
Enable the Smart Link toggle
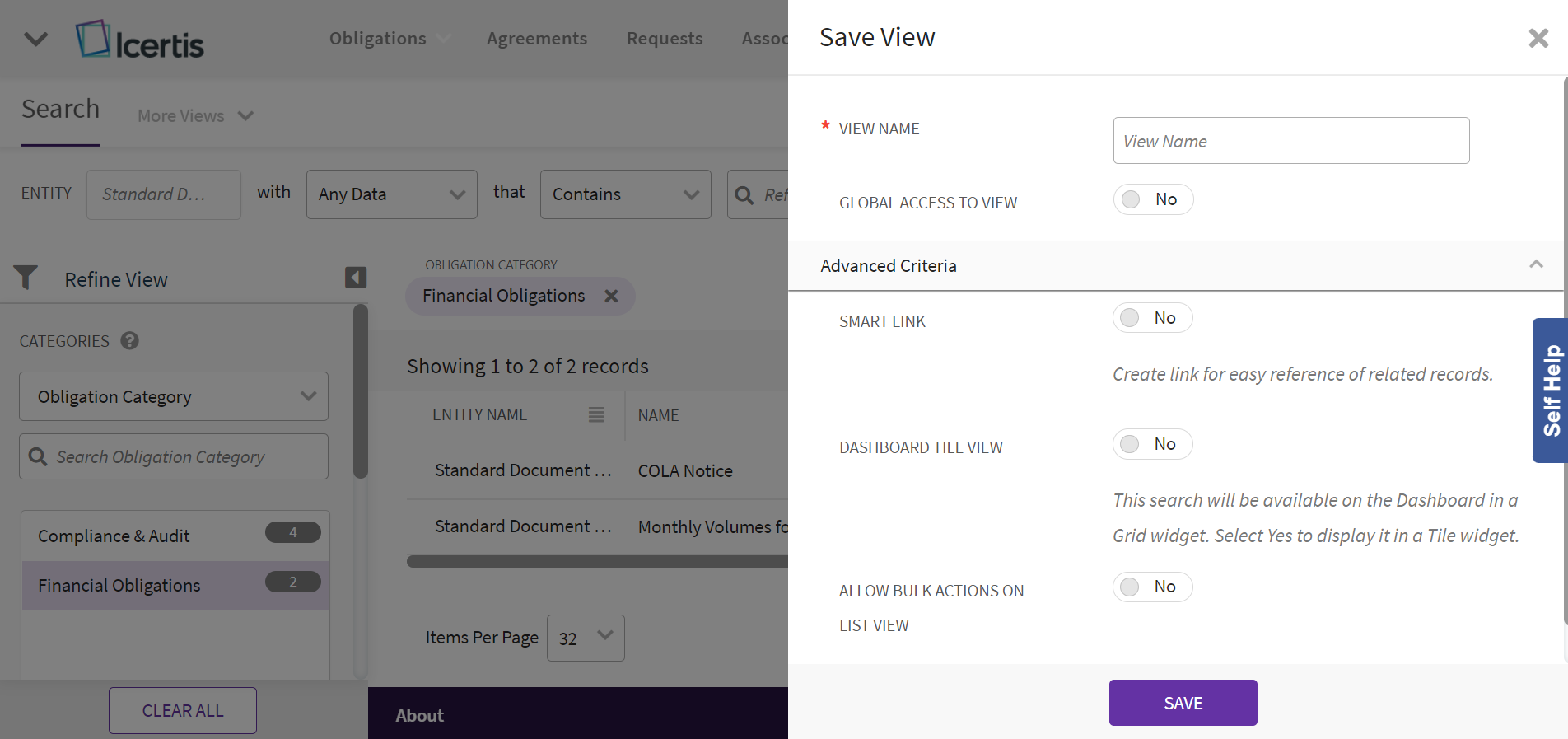(x=1151, y=318)
